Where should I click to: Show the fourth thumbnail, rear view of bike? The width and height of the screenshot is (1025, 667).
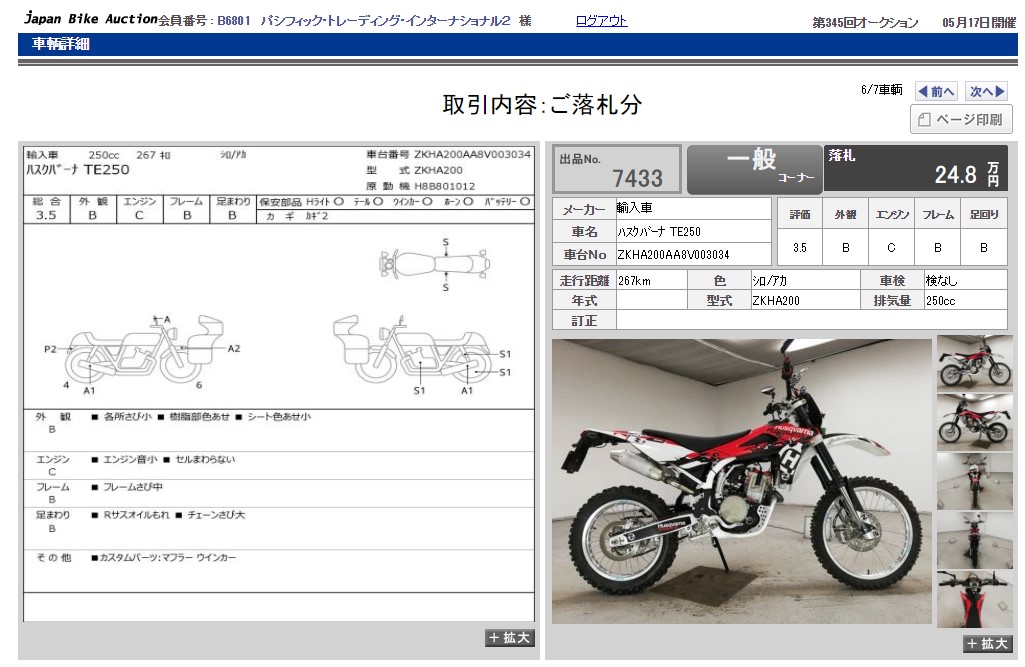click(x=974, y=540)
